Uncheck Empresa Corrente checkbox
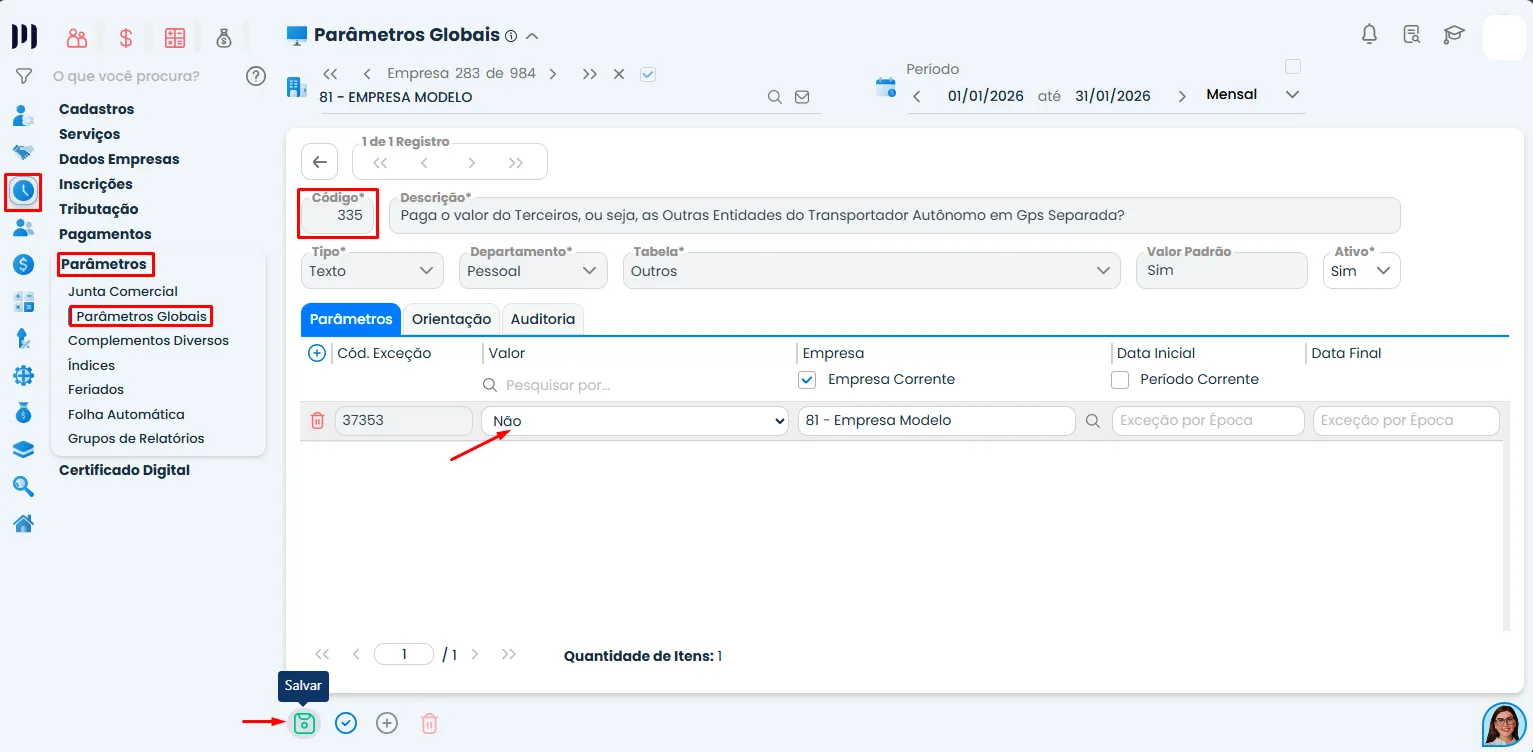 [x=807, y=380]
